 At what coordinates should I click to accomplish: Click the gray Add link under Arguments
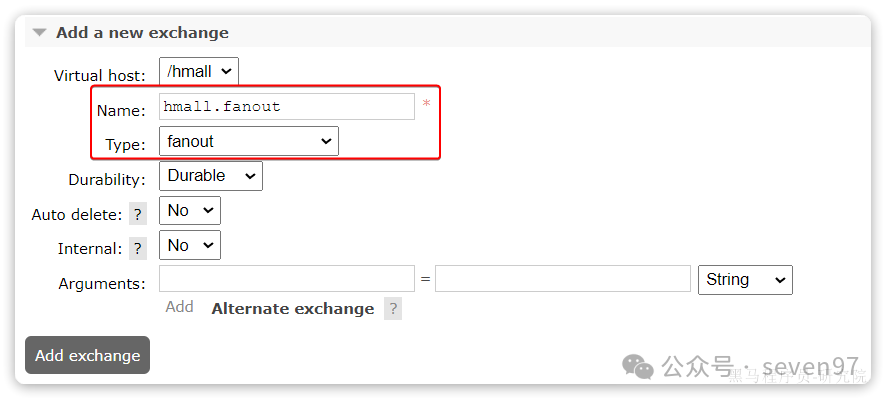tap(180, 307)
